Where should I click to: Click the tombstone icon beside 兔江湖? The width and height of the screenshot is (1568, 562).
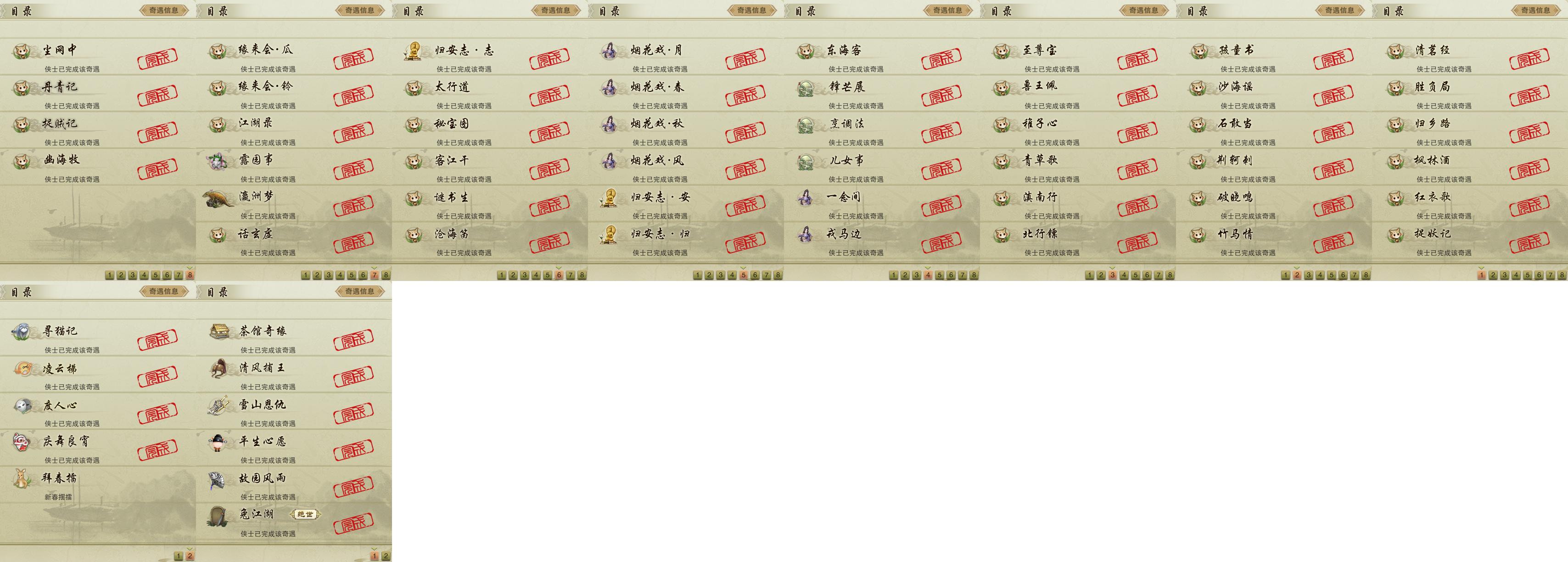[217, 517]
